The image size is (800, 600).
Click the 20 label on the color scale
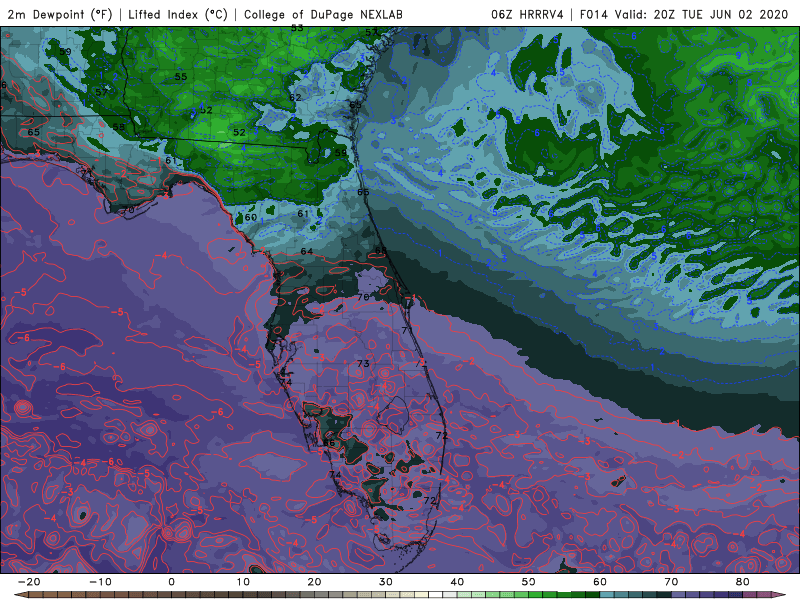coord(314,582)
